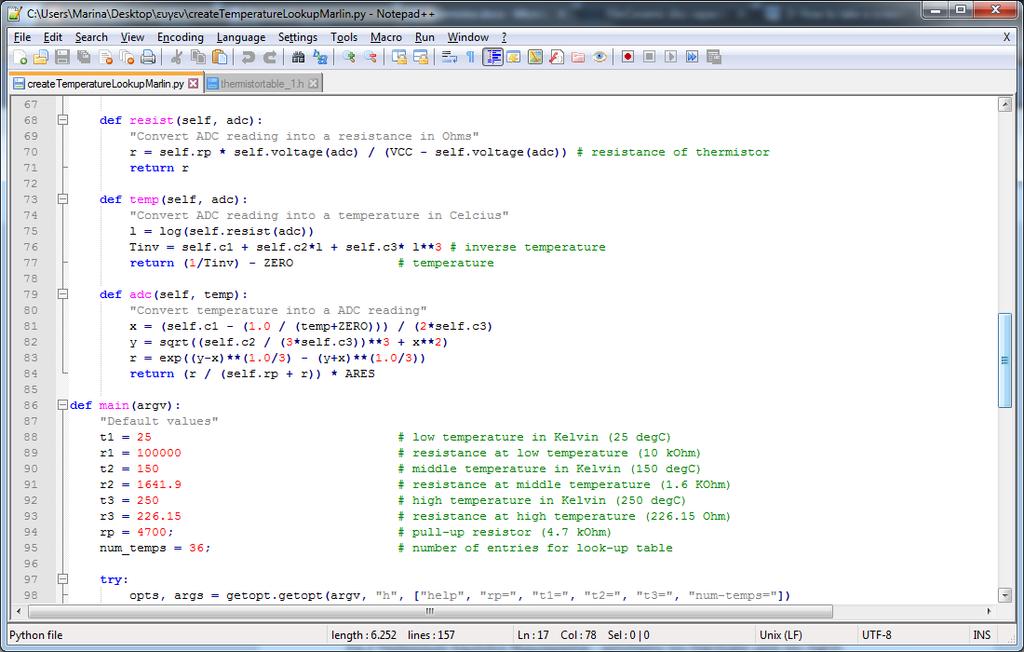Click the Close document toolbar icon
Viewport: 1024px width, 652px height.
(x=105, y=57)
